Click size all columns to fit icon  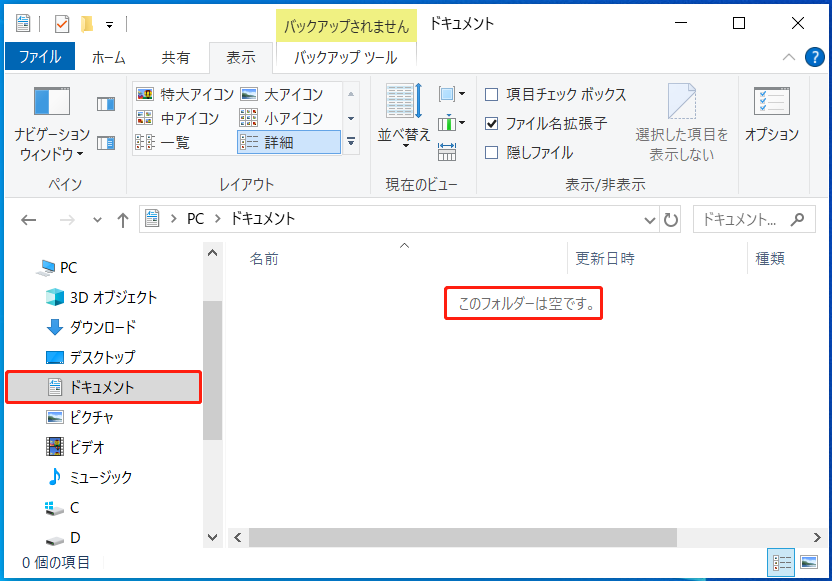pos(447,152)
